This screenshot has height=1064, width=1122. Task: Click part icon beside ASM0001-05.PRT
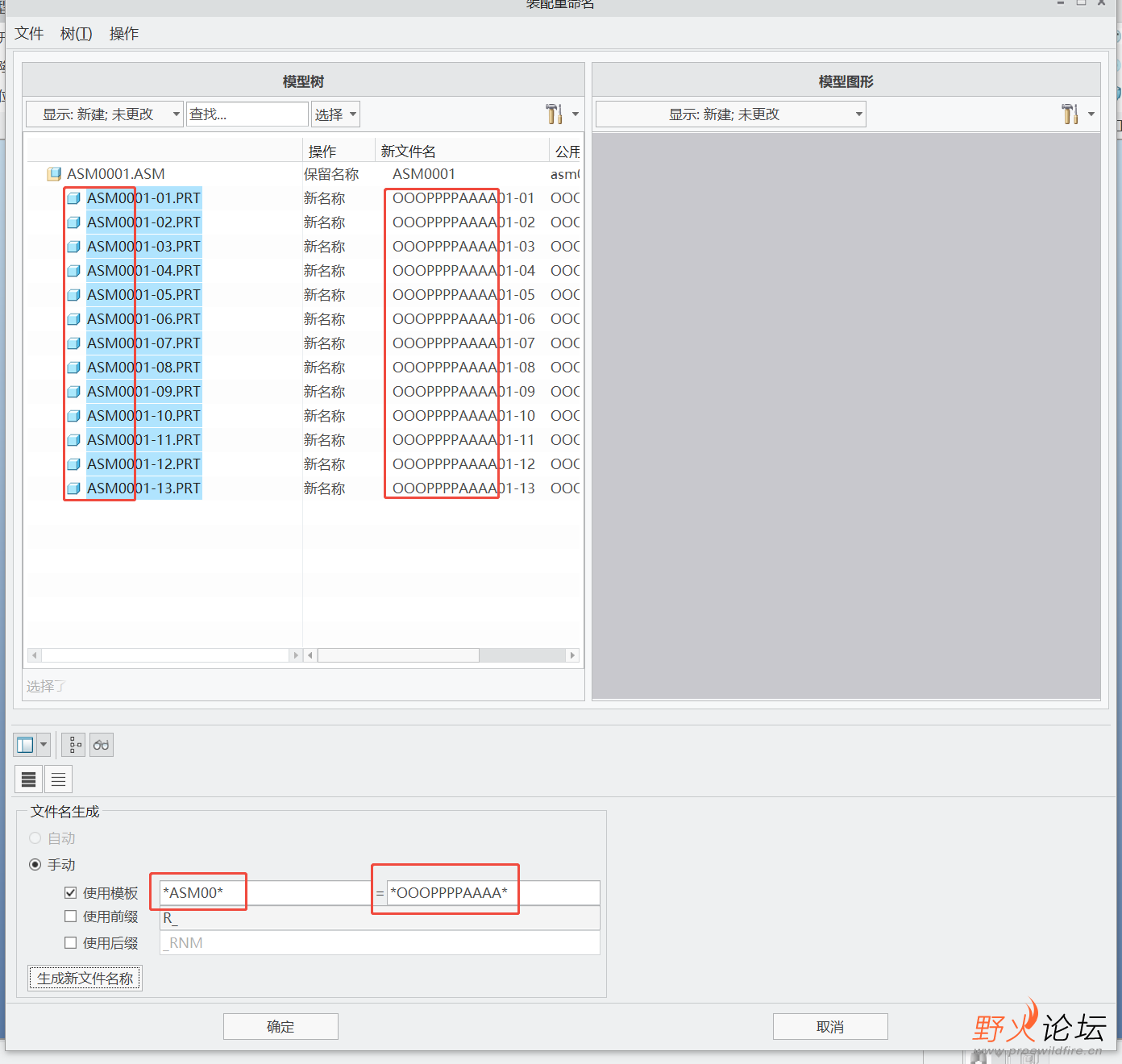click(73, 295)
